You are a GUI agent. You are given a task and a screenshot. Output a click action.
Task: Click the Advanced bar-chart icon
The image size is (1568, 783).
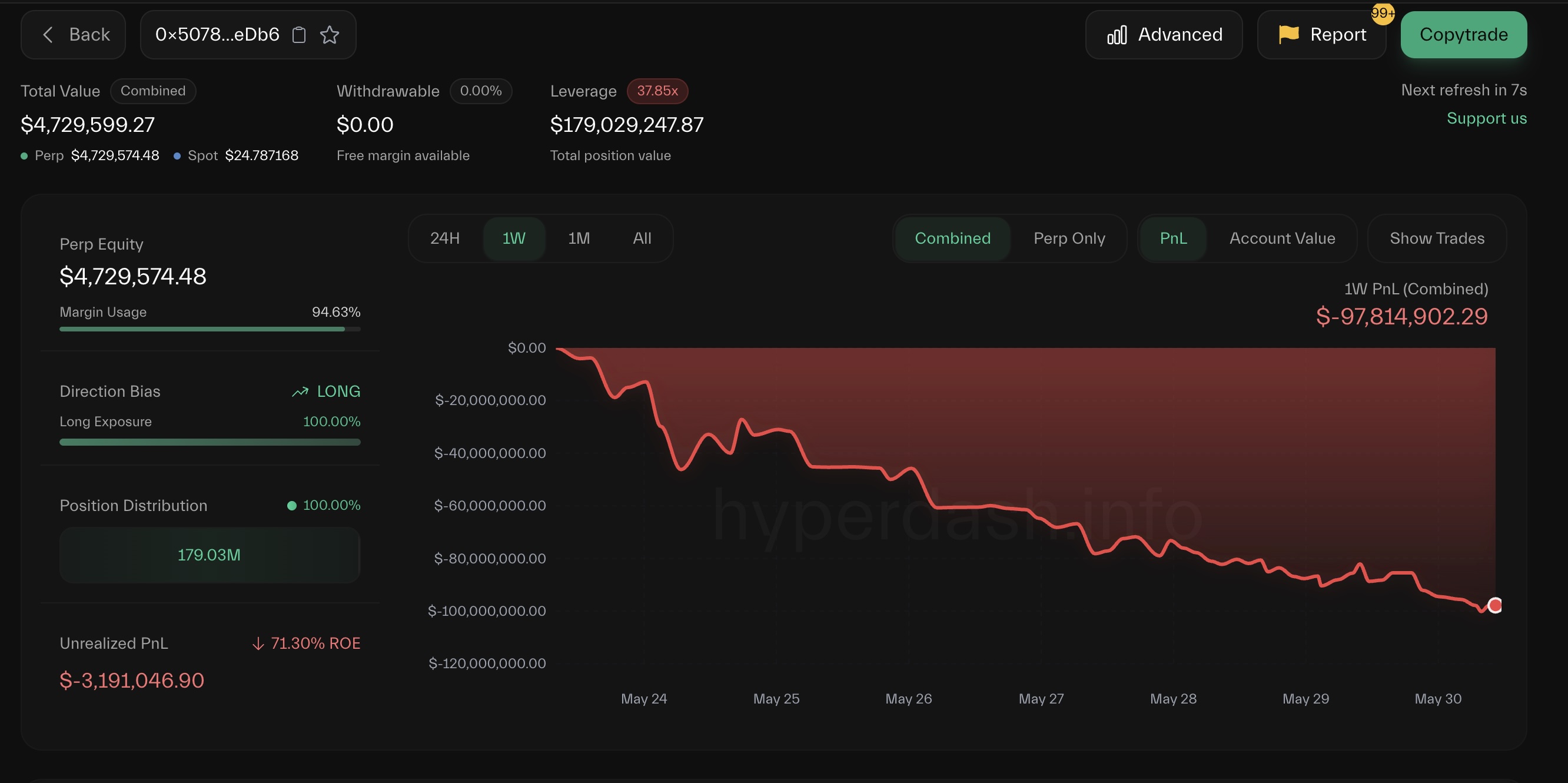tap(1117, 35)
